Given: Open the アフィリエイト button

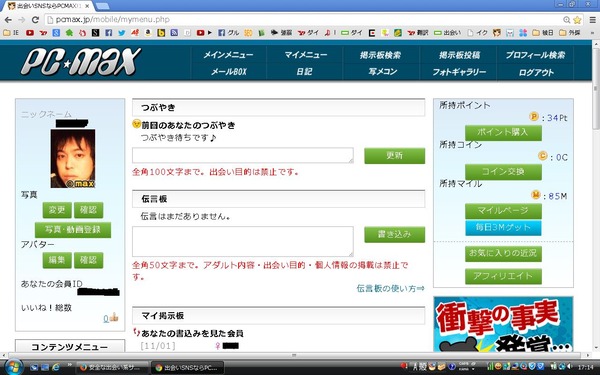Looking at the screenshot, I should click(503, 276).
